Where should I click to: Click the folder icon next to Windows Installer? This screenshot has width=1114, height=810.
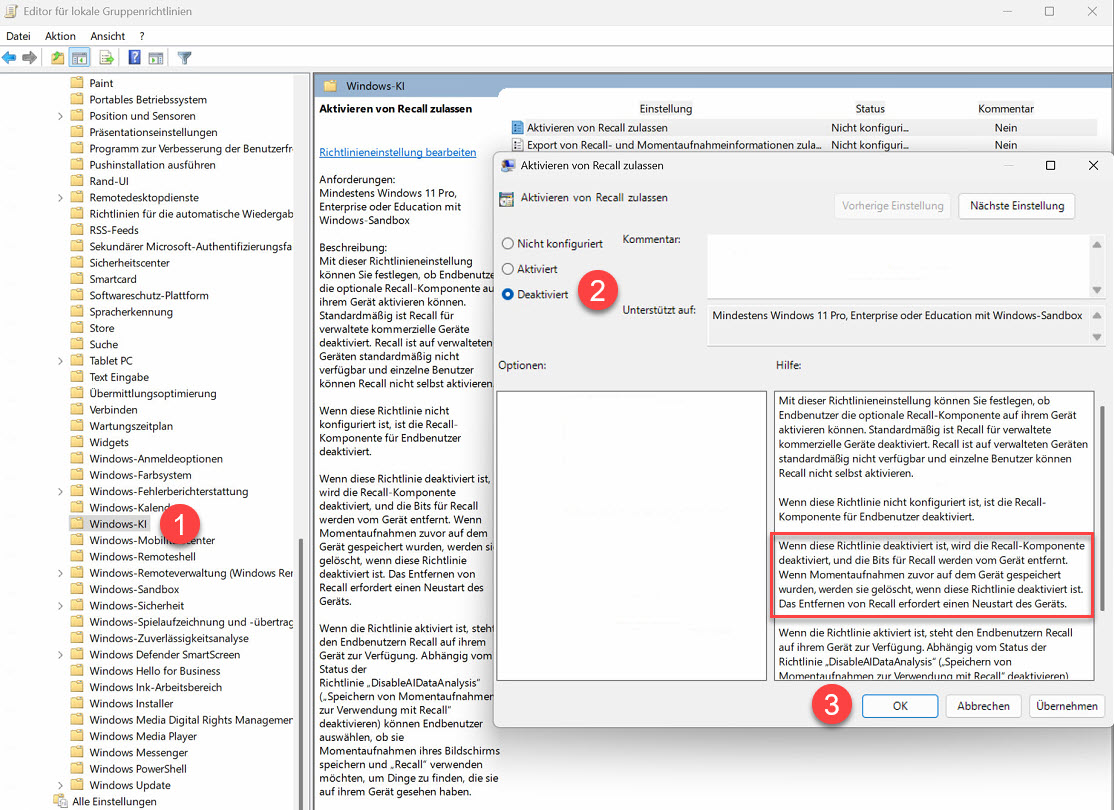(77, 704)
